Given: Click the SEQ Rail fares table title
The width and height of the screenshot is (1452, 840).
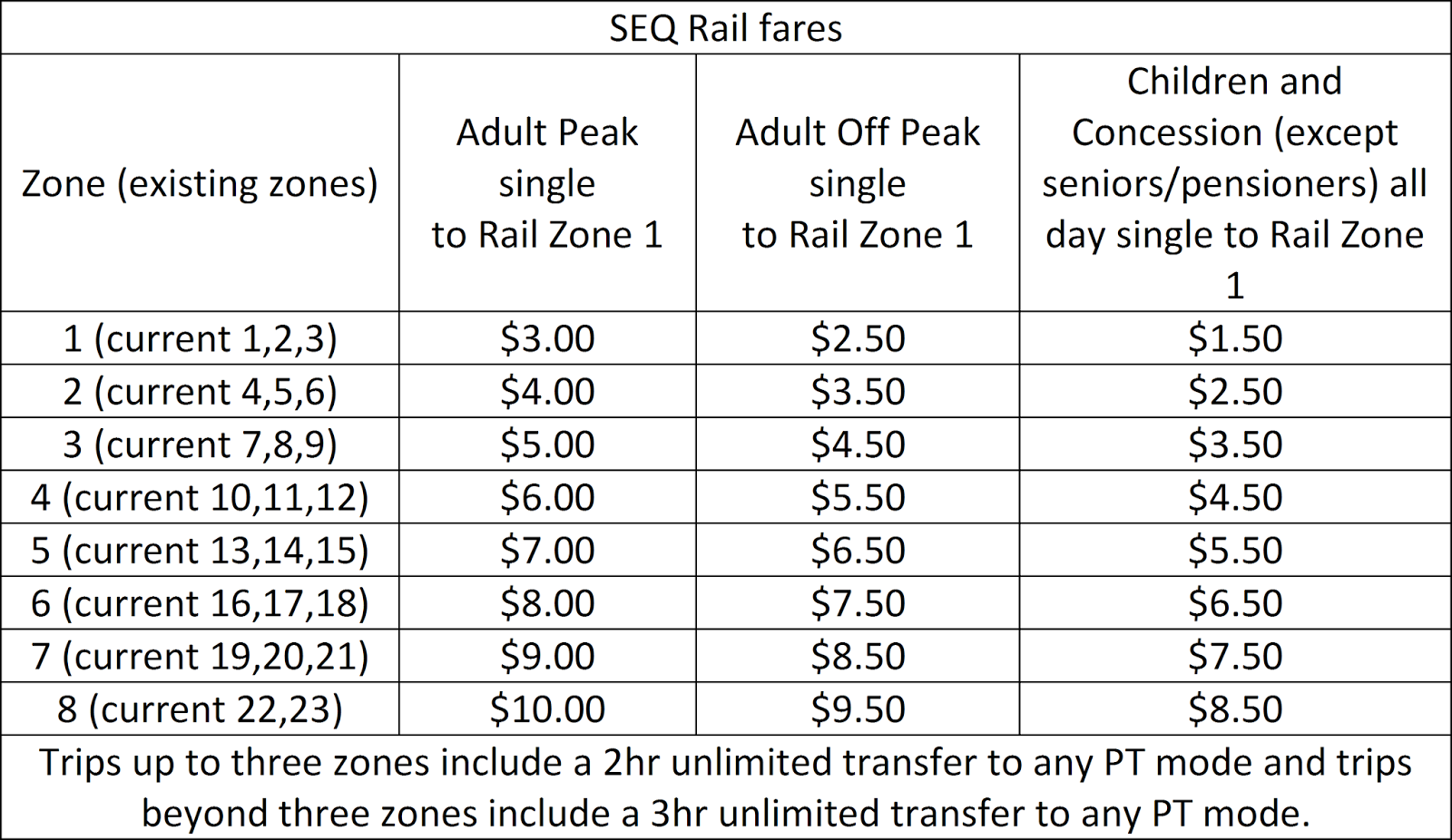Looking at the screenshot, I should 725,28.
